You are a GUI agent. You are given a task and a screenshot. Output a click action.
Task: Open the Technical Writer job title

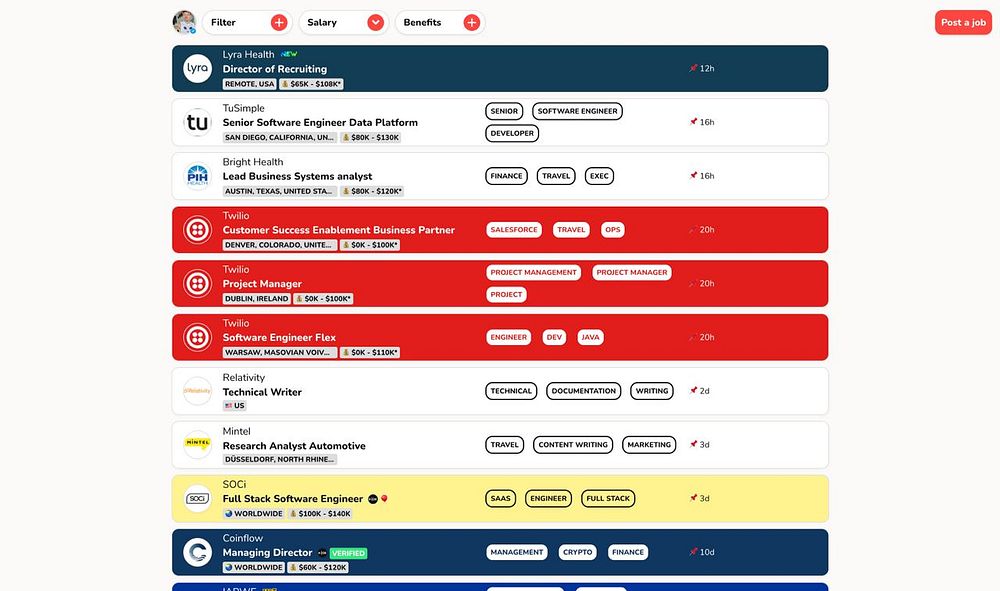coord(262,392)
